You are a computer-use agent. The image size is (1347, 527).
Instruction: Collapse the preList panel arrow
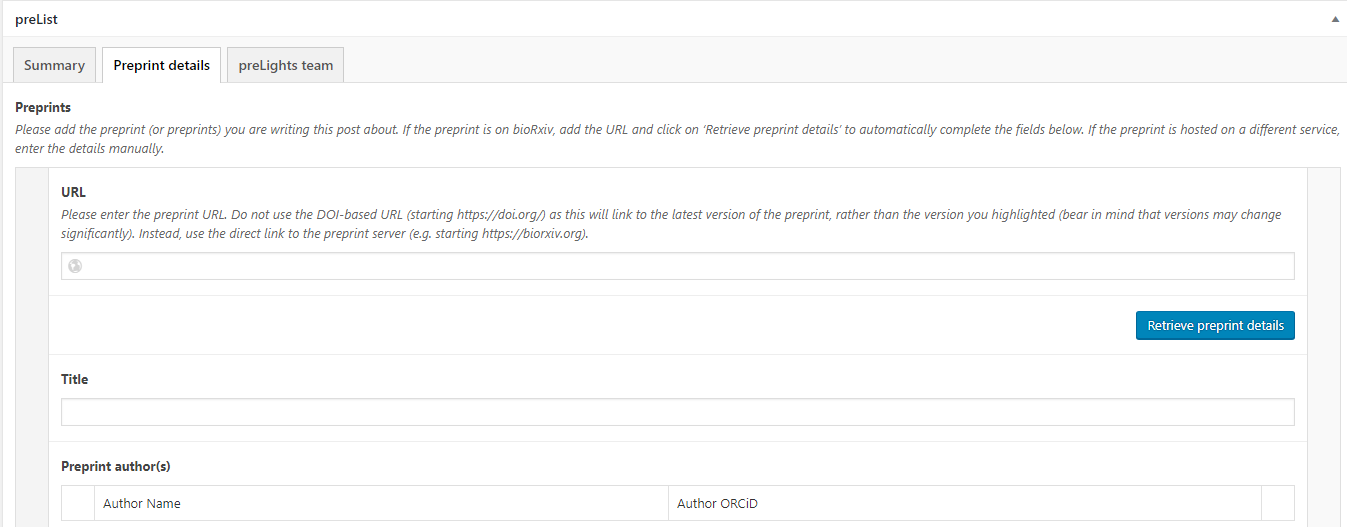coord(1334,19)
